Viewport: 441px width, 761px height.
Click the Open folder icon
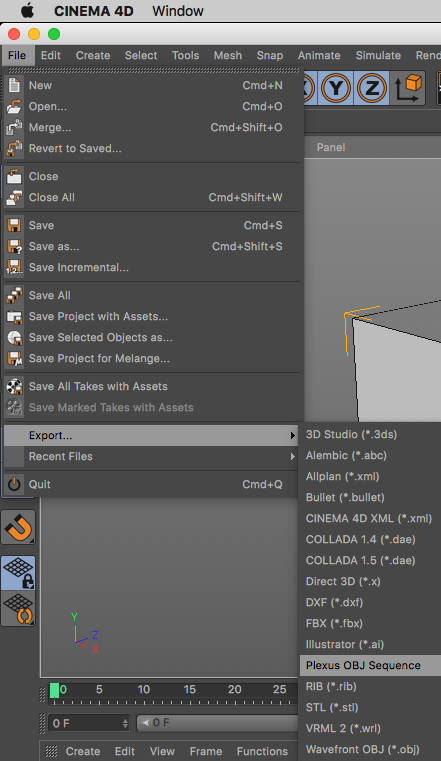click(x=14, y=106)
